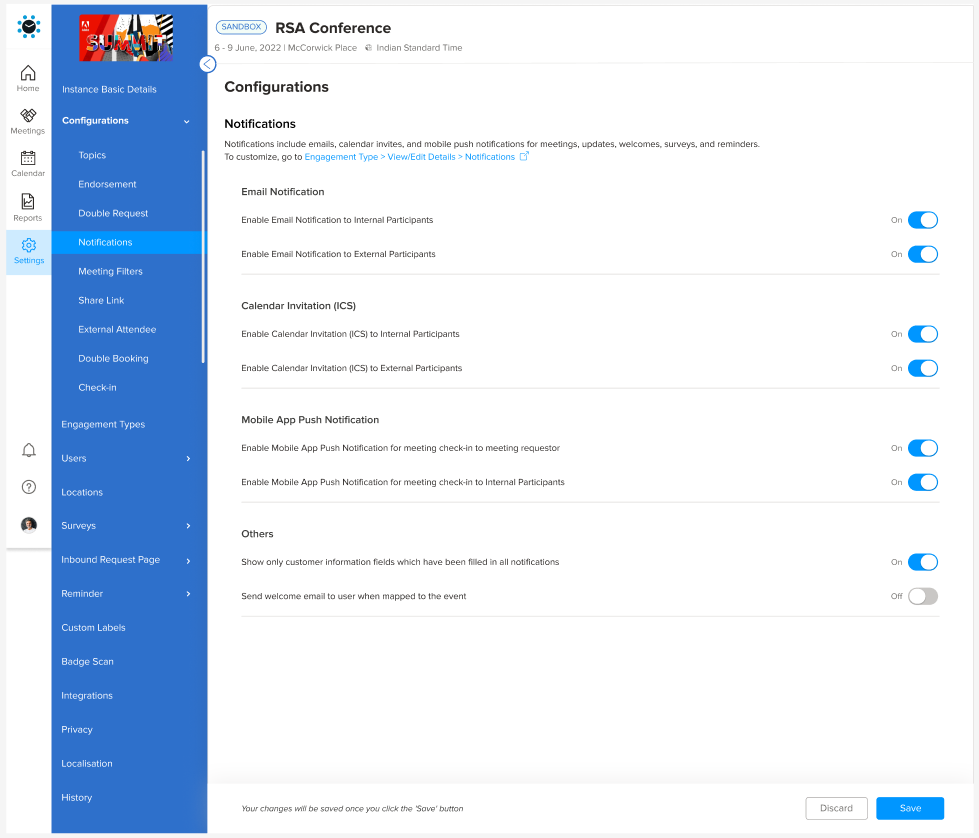Toggle Push Notification check-in to Internal Participants
979x838 pixels.
tap(923, 482)
